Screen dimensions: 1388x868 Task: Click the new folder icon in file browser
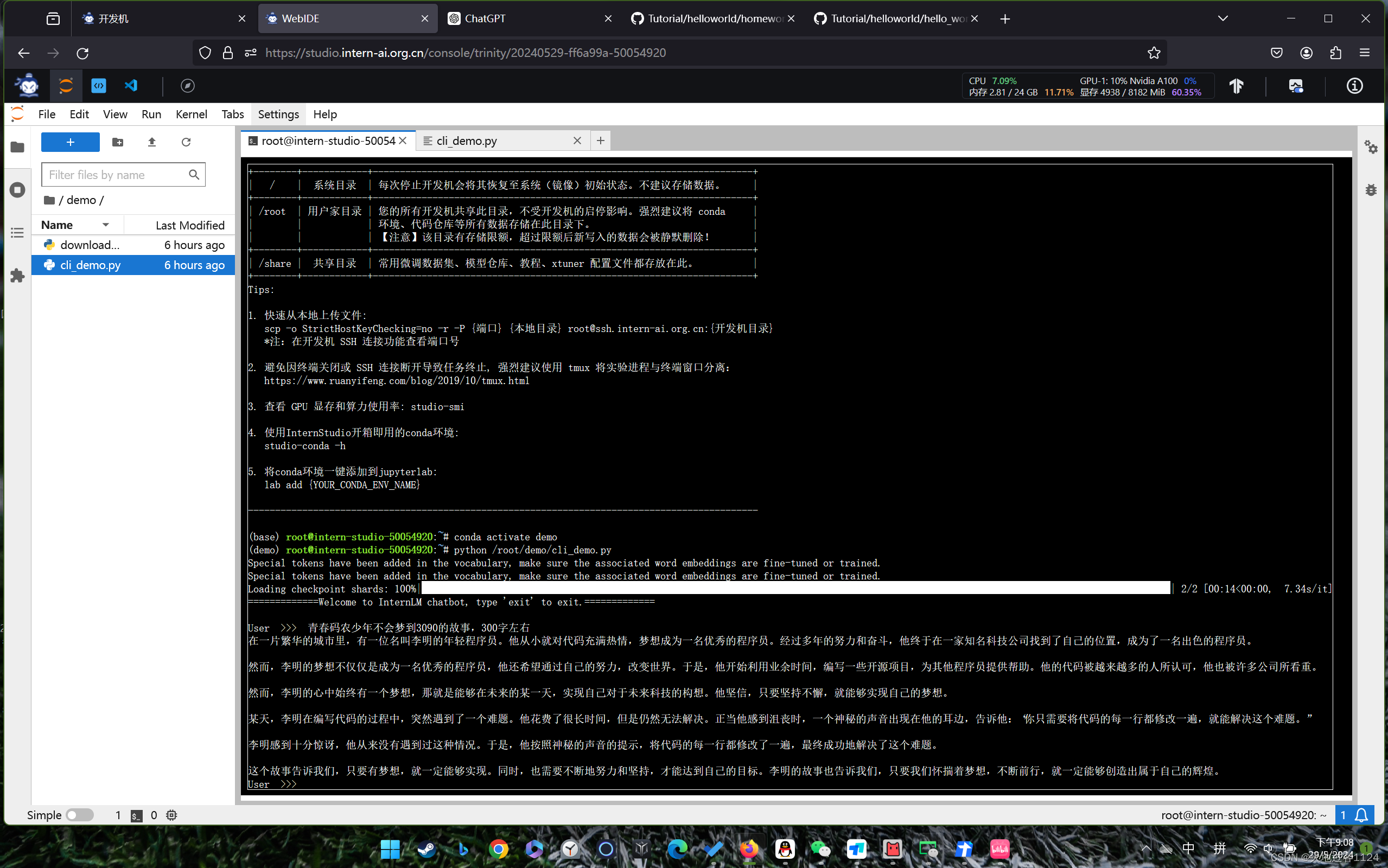coord(118,142)
